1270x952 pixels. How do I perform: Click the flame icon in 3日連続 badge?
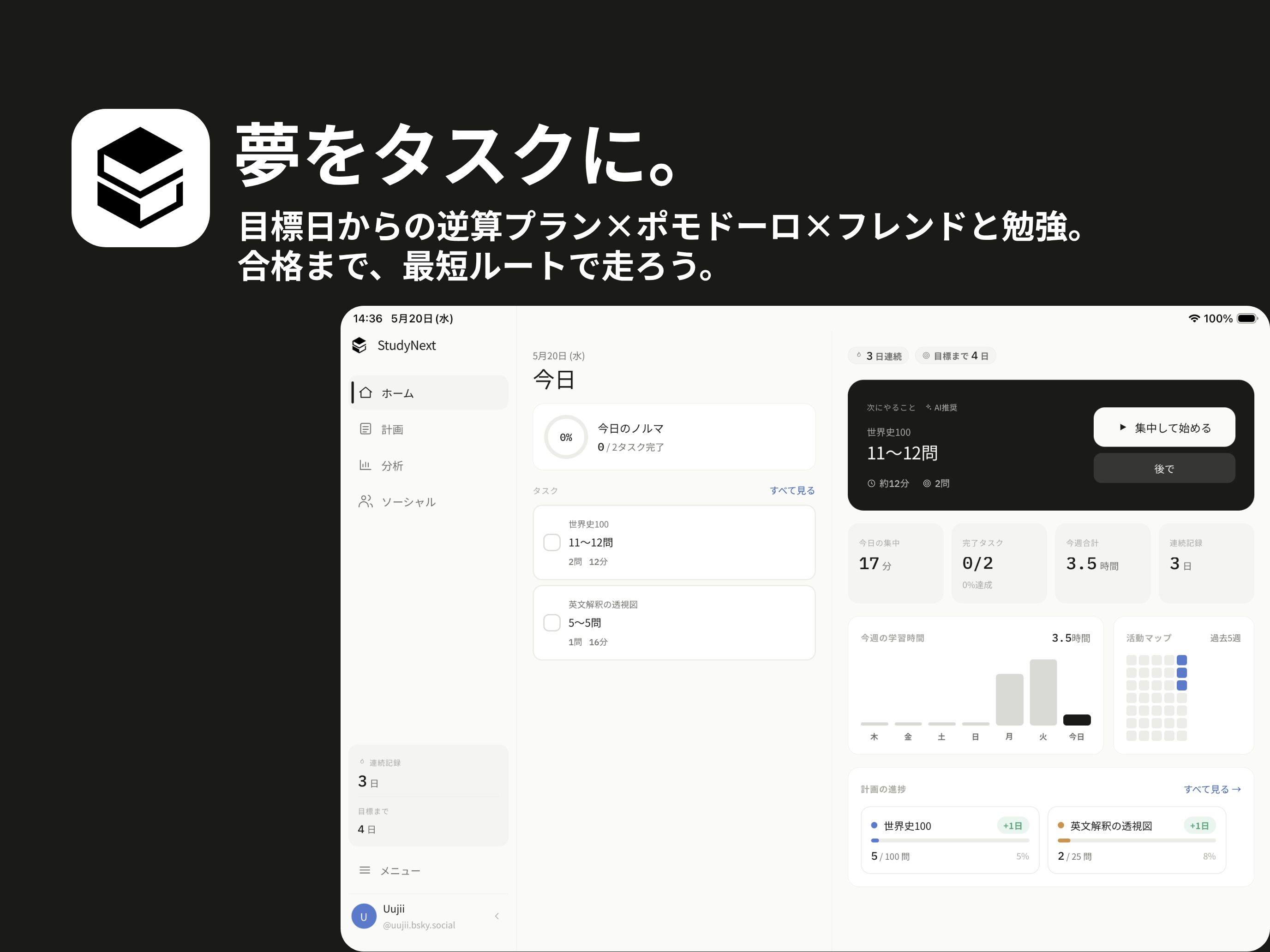[x=859, y=355]
